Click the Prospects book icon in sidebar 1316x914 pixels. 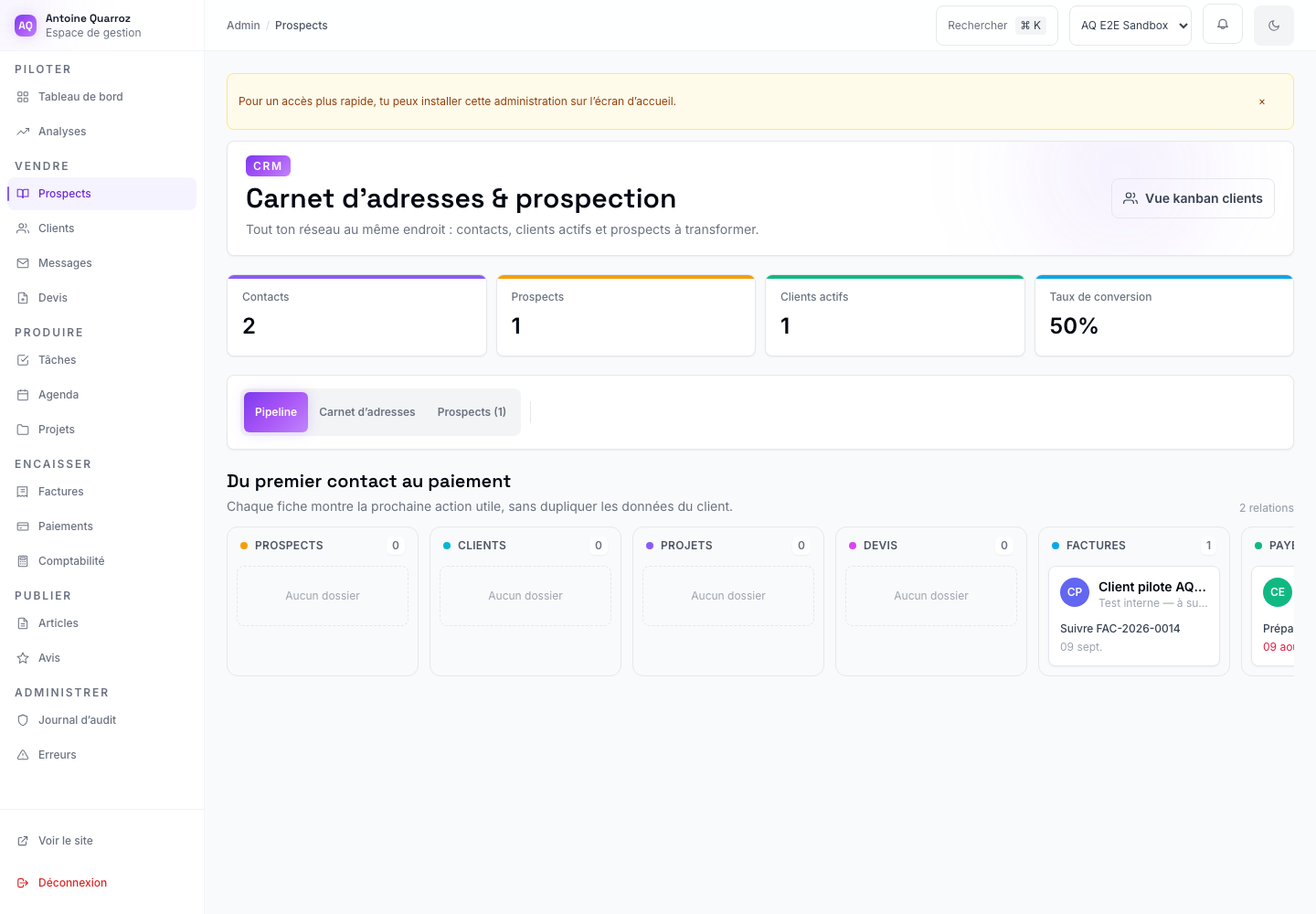[x=23, y=194]
